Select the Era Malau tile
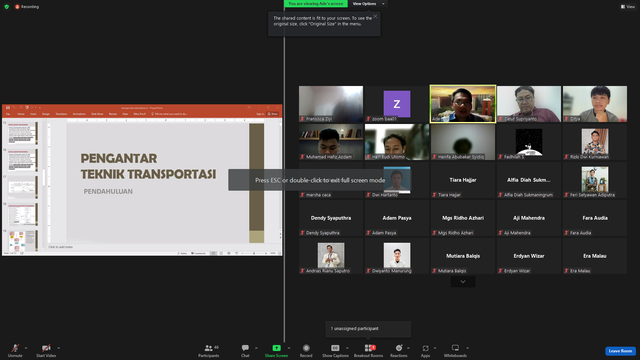 [x=595, y=256]
